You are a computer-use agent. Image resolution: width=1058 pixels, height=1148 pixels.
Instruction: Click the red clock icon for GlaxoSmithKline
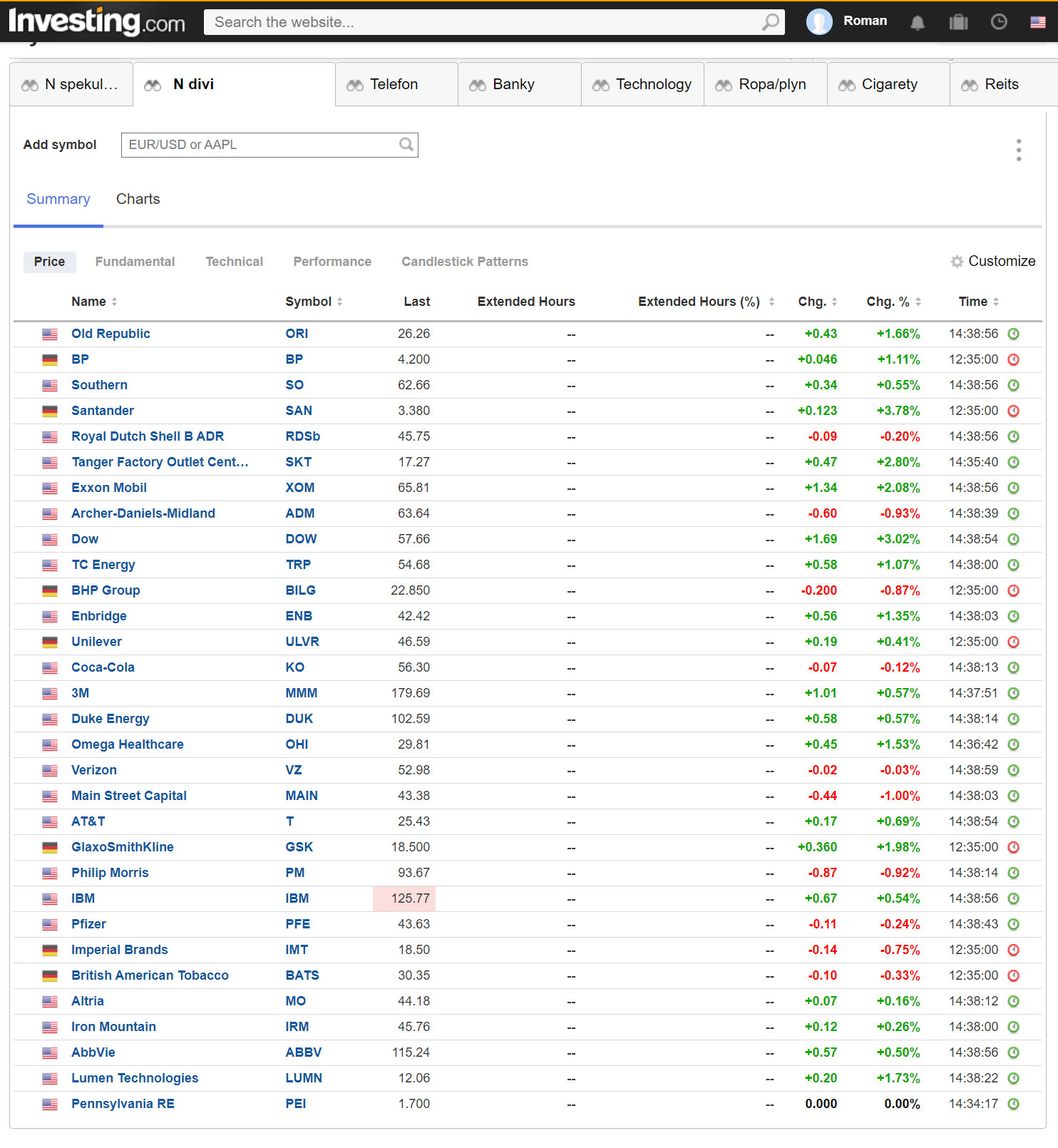coord(1013,847)
